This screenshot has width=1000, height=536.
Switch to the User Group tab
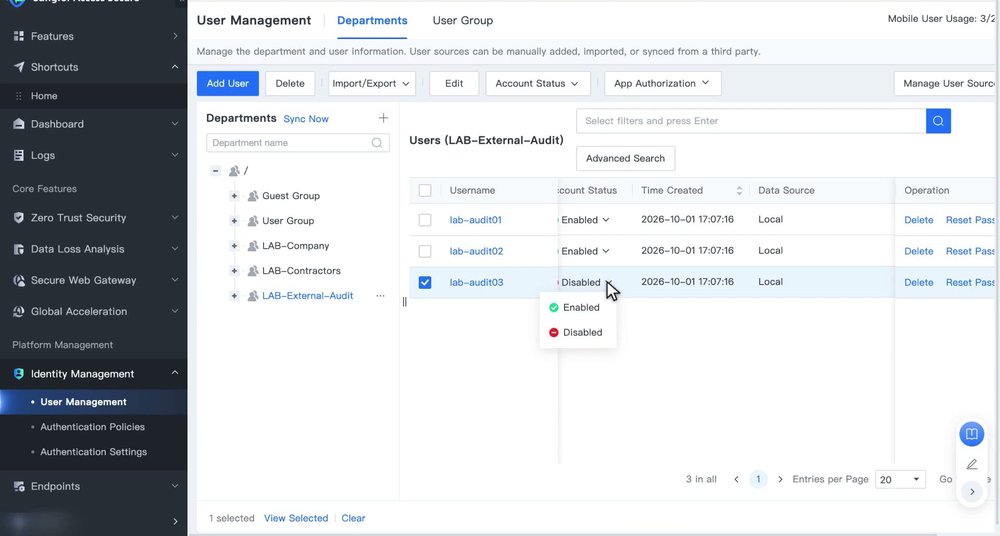click(x=462, y=20)
